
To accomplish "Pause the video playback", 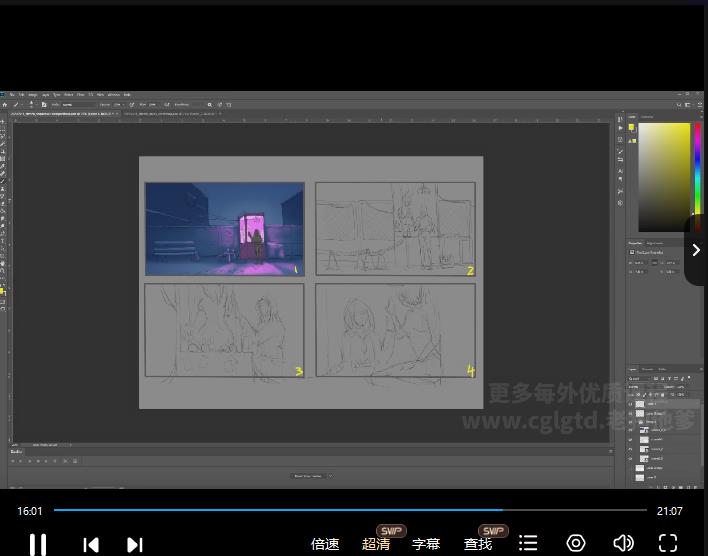I will click(38, 544).
